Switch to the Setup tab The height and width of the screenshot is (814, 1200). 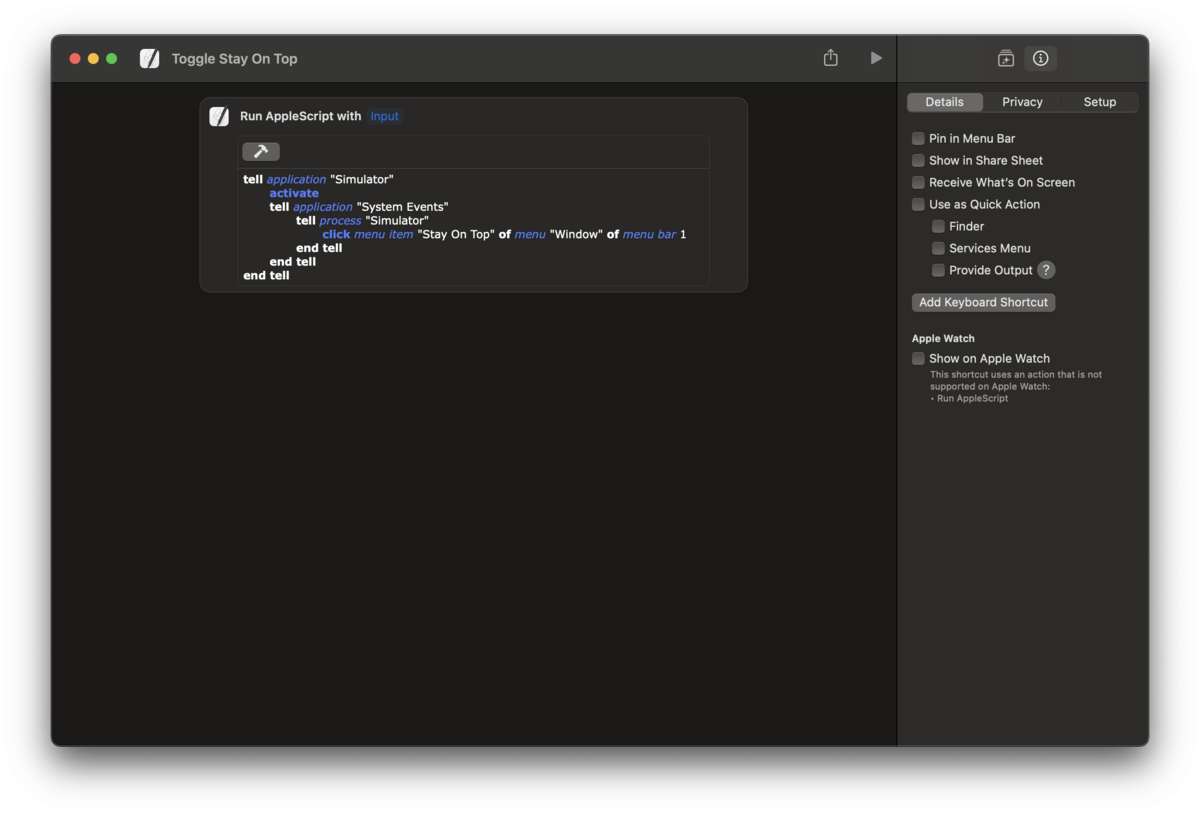(1099, 101)
